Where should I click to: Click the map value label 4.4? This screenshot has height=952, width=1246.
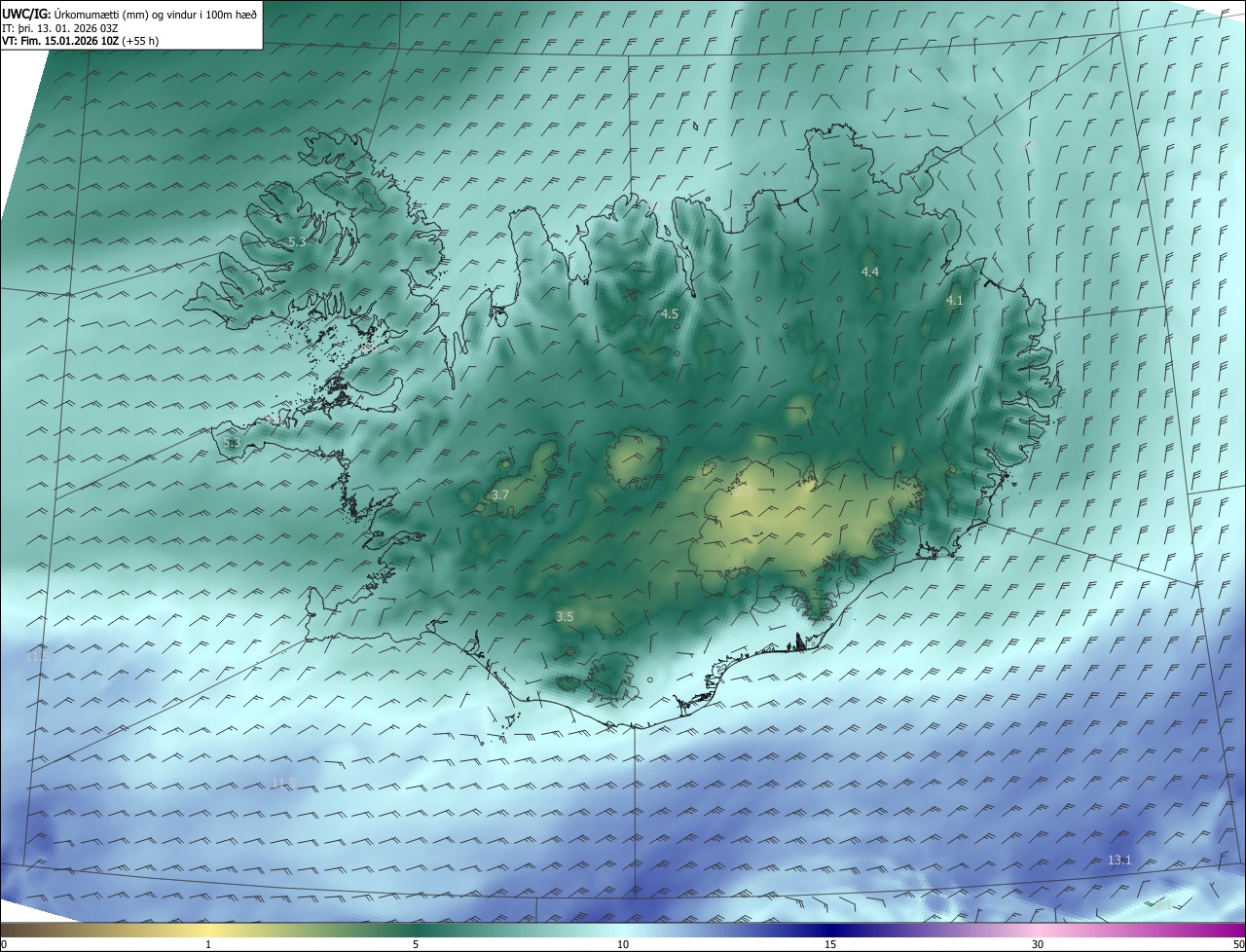tap(870, 272)
